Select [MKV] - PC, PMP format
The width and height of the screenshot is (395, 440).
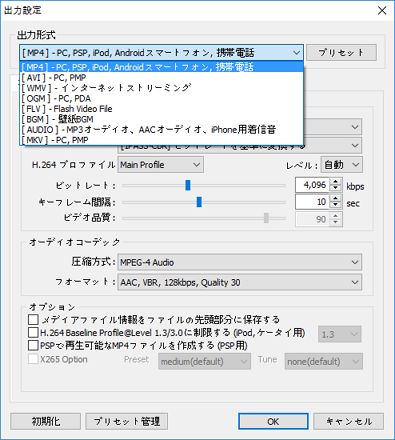tap(162, 140)
